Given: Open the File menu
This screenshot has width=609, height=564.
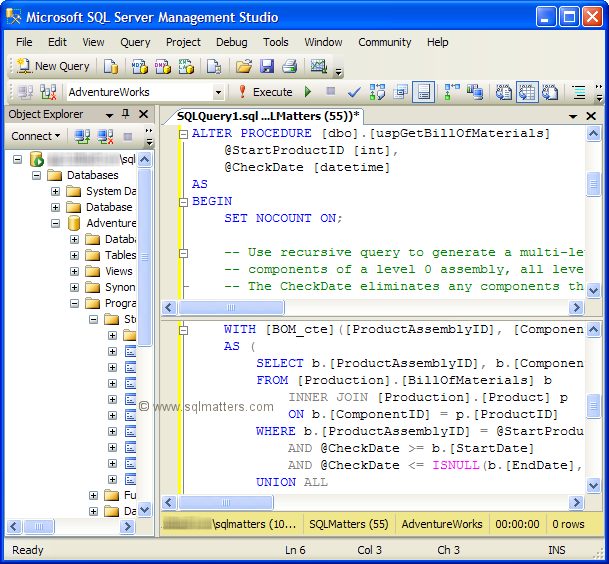Looking at the screenshot, I should (24, 42).
